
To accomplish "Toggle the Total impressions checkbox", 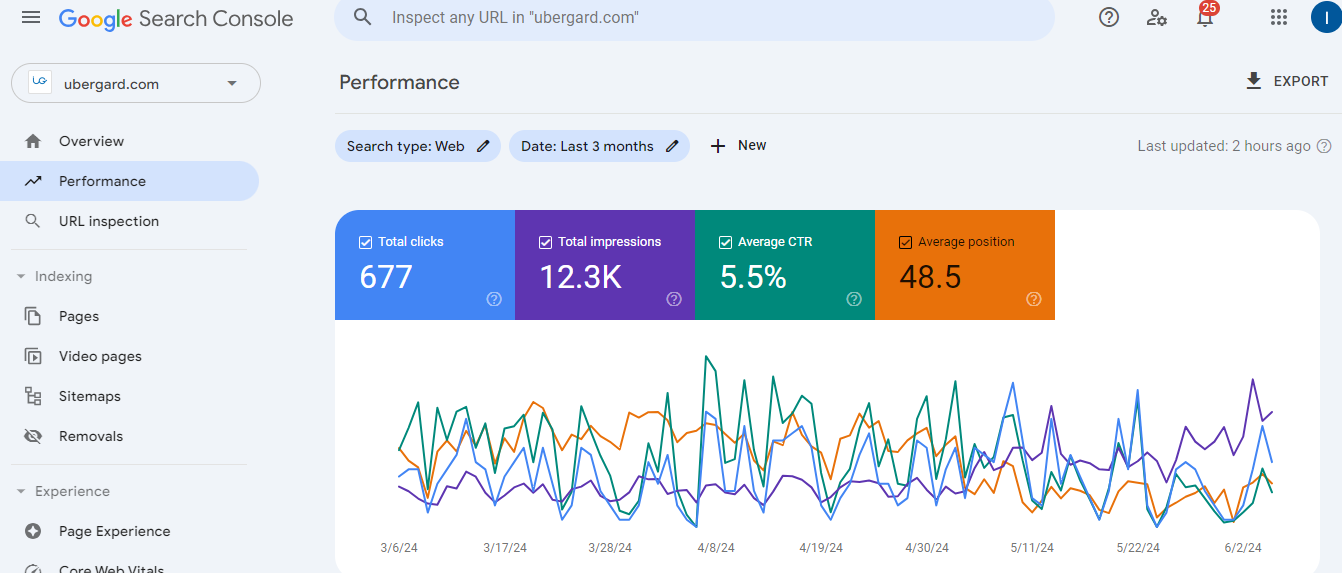I will [545, 242].
